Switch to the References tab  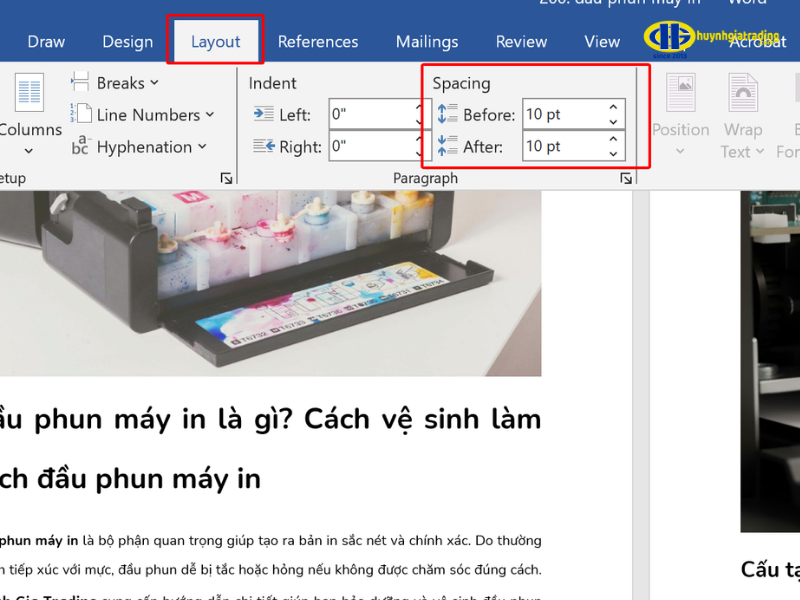click(x=318, y=42)
